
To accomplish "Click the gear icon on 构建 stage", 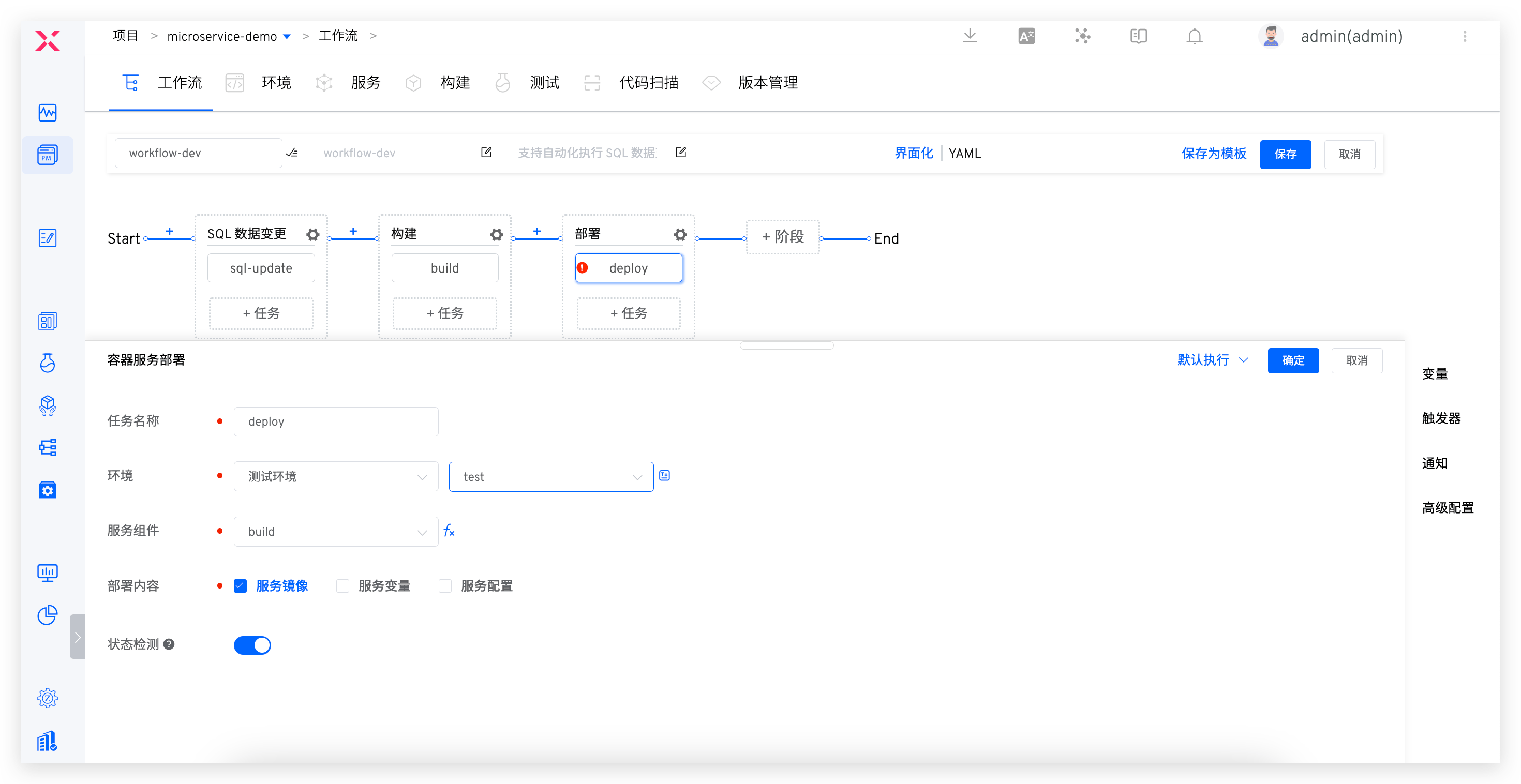I will (x=497, y=234).
